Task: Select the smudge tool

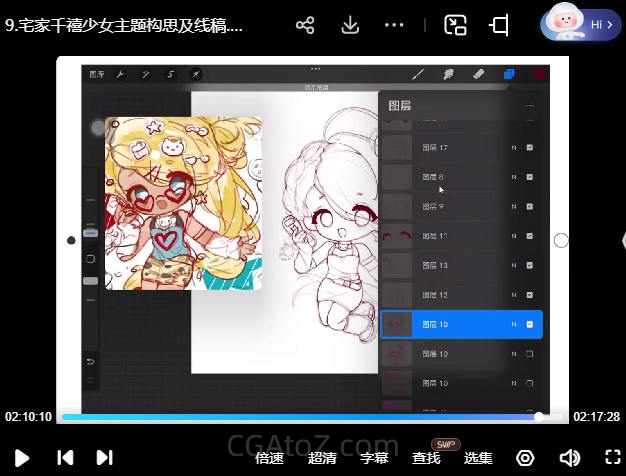Action: coord(448,74)
